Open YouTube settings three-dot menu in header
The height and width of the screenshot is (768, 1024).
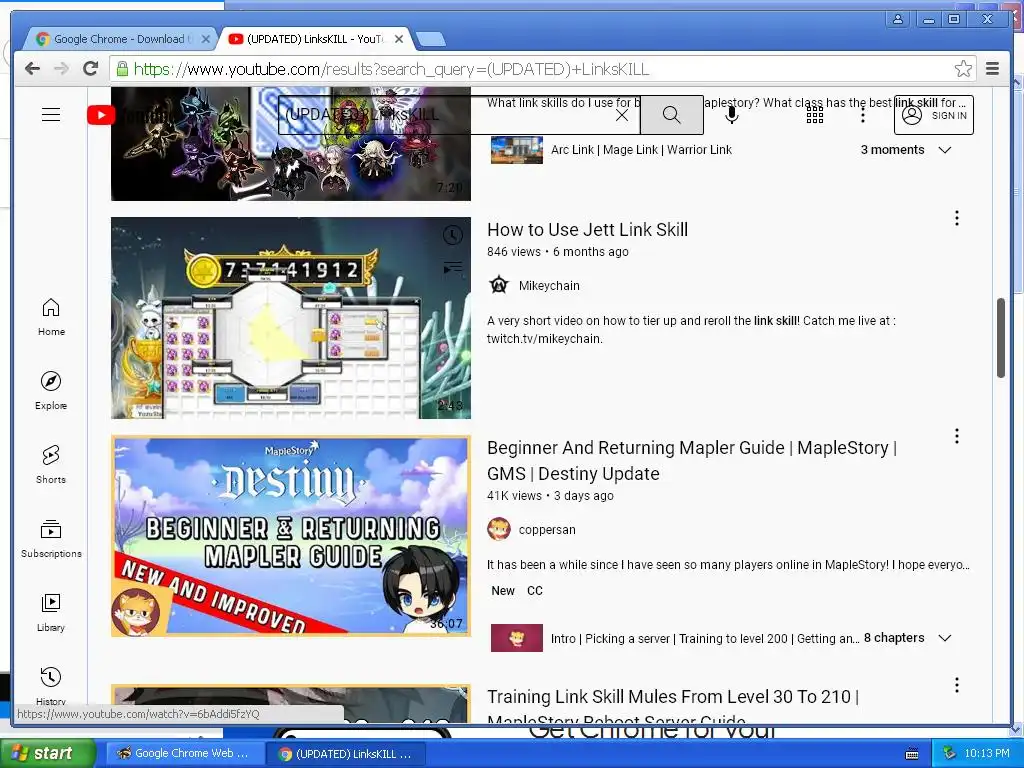pyautogui.click(x=863, y=116)
